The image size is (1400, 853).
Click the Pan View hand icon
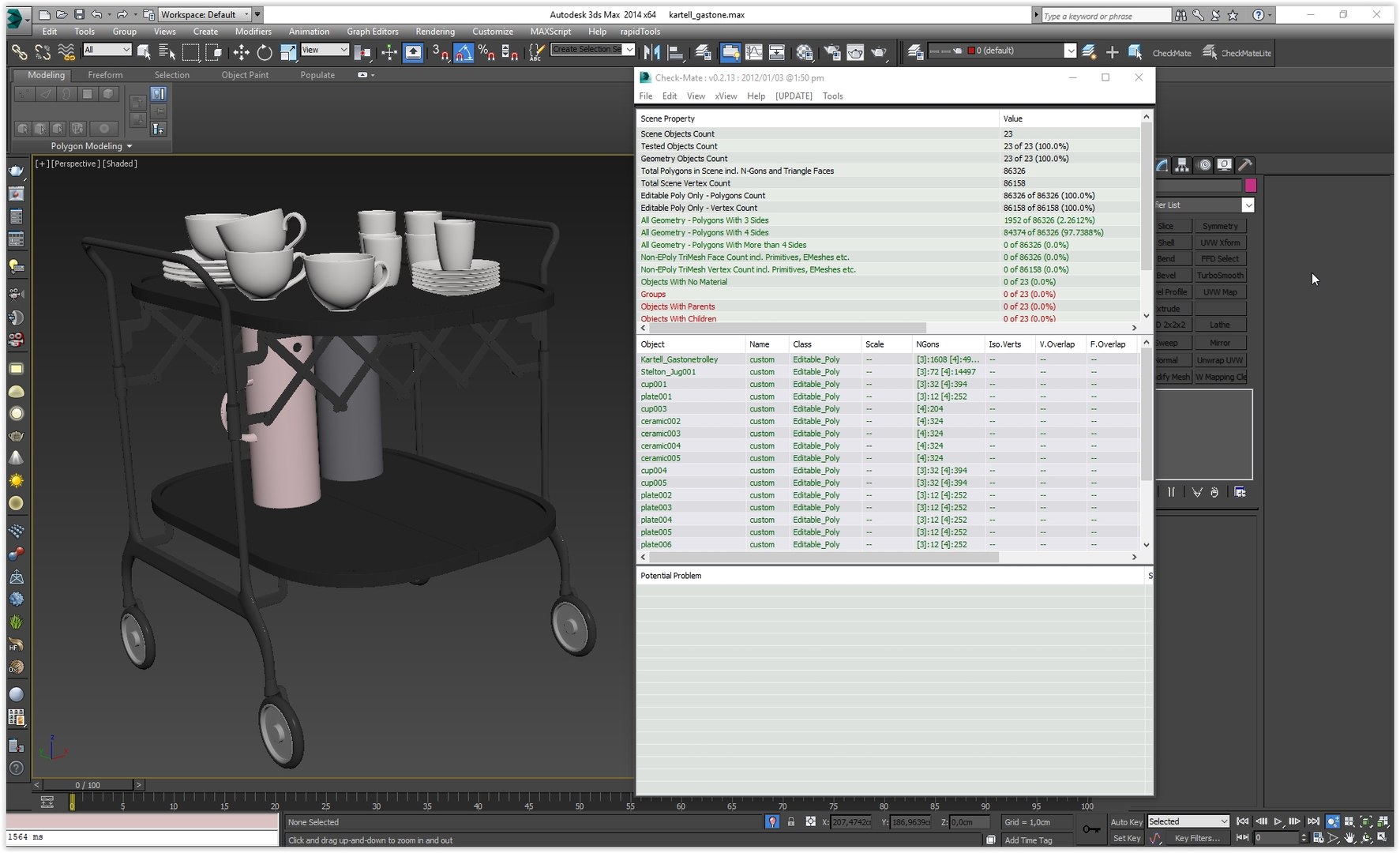point(1350,838)
